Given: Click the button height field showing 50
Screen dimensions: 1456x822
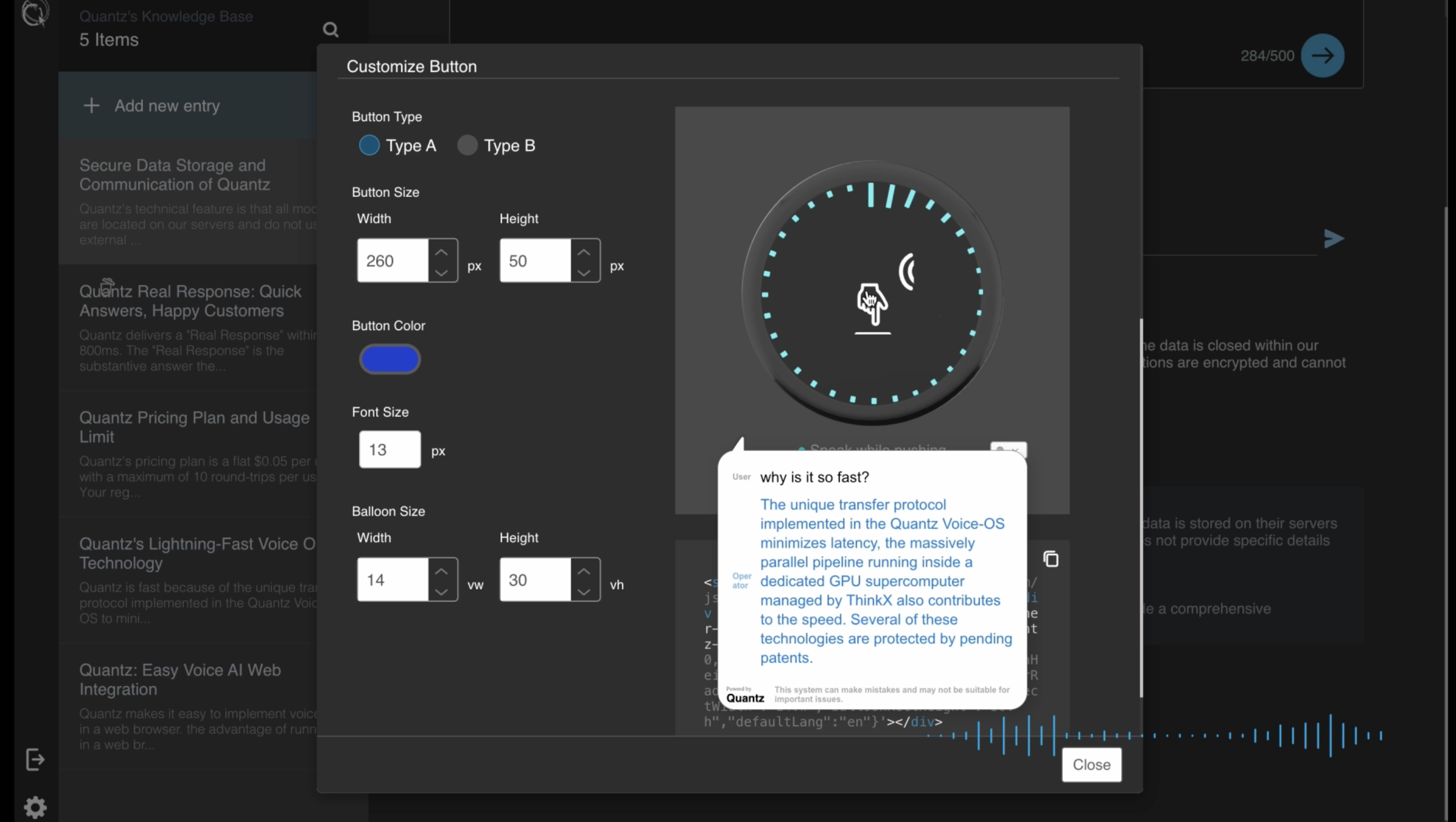Looking at the screenshot, I should [535, 261].
